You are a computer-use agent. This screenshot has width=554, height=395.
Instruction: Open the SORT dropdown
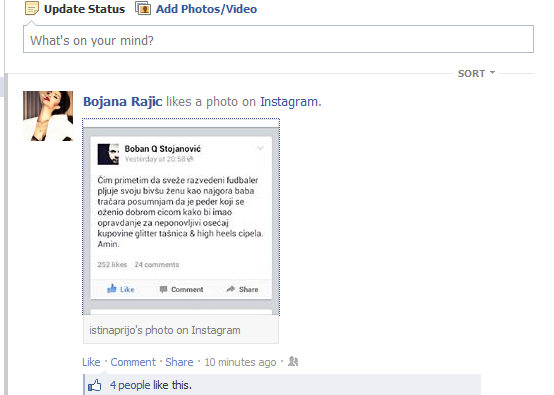(x=476, y=73)
